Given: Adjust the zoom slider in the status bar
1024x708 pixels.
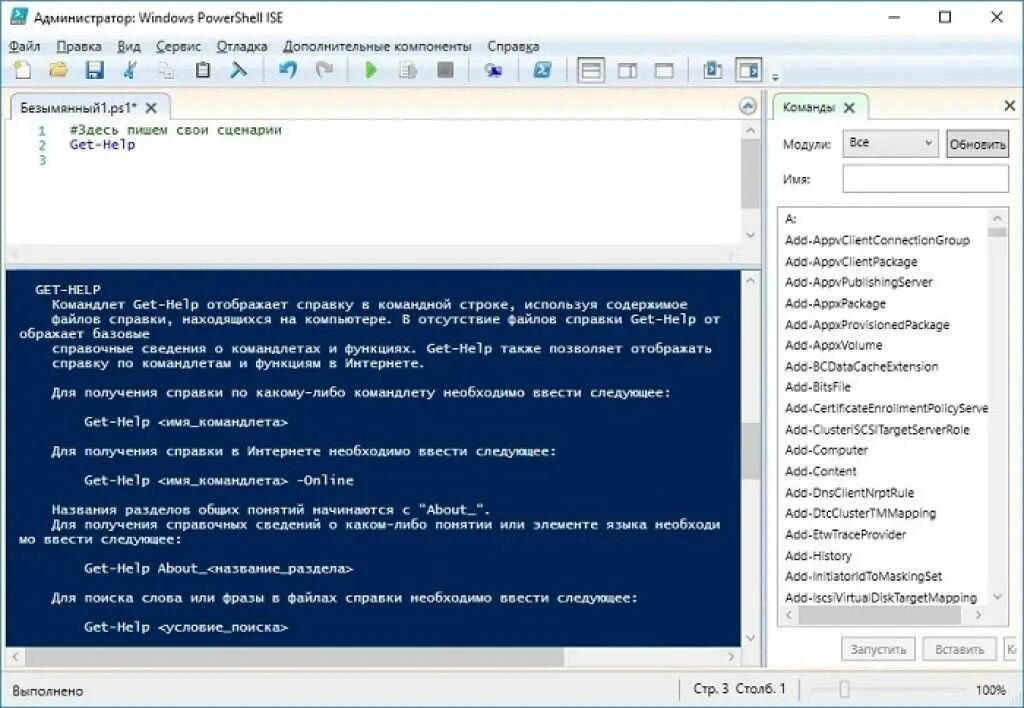Looking at the screenshot, I should tap(844, 689).
